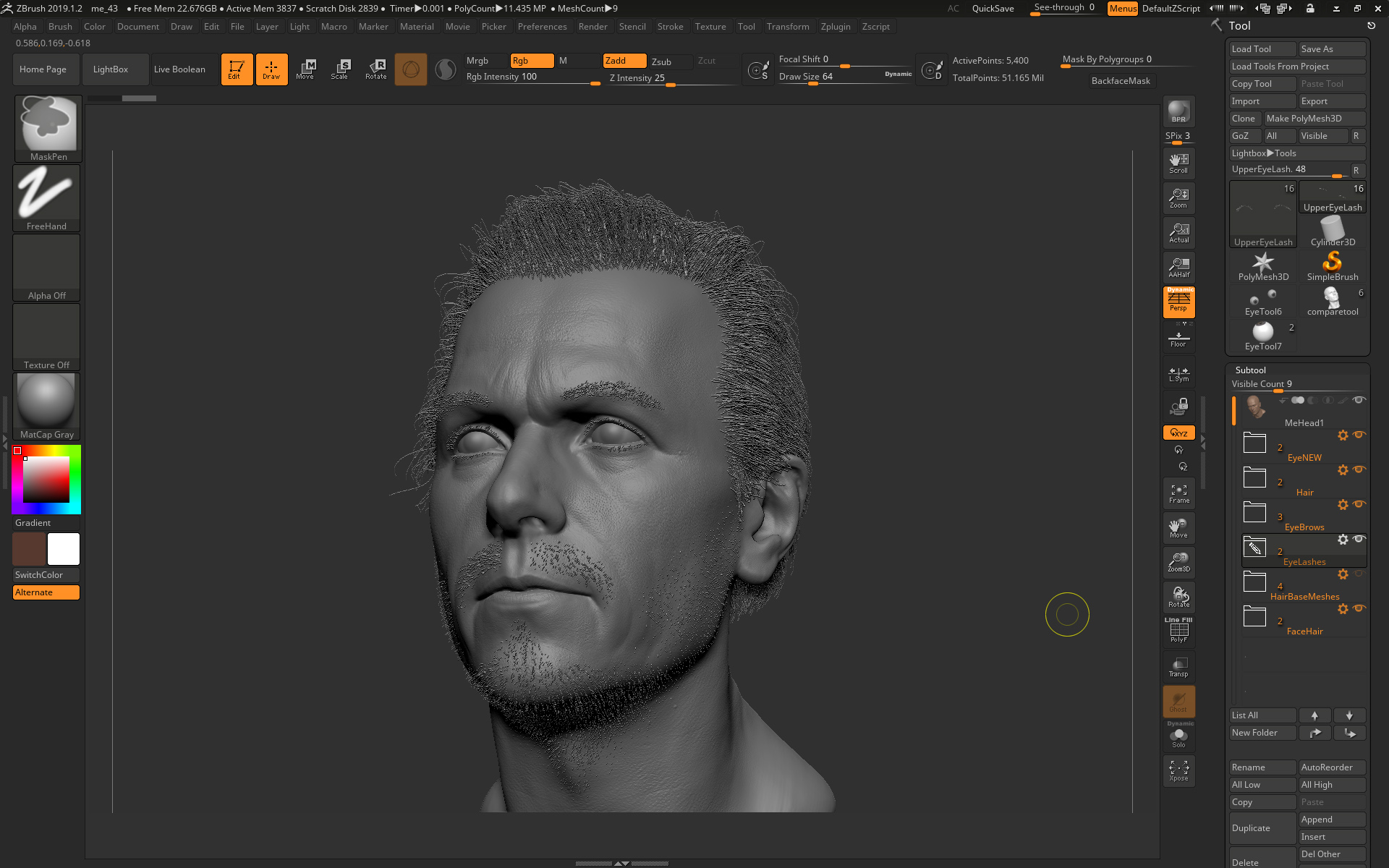1389x868 pixels.
Task: Expand the HairBaseMeshes subtool folder
Action: pyautogui.click(x=1254, y=582)
